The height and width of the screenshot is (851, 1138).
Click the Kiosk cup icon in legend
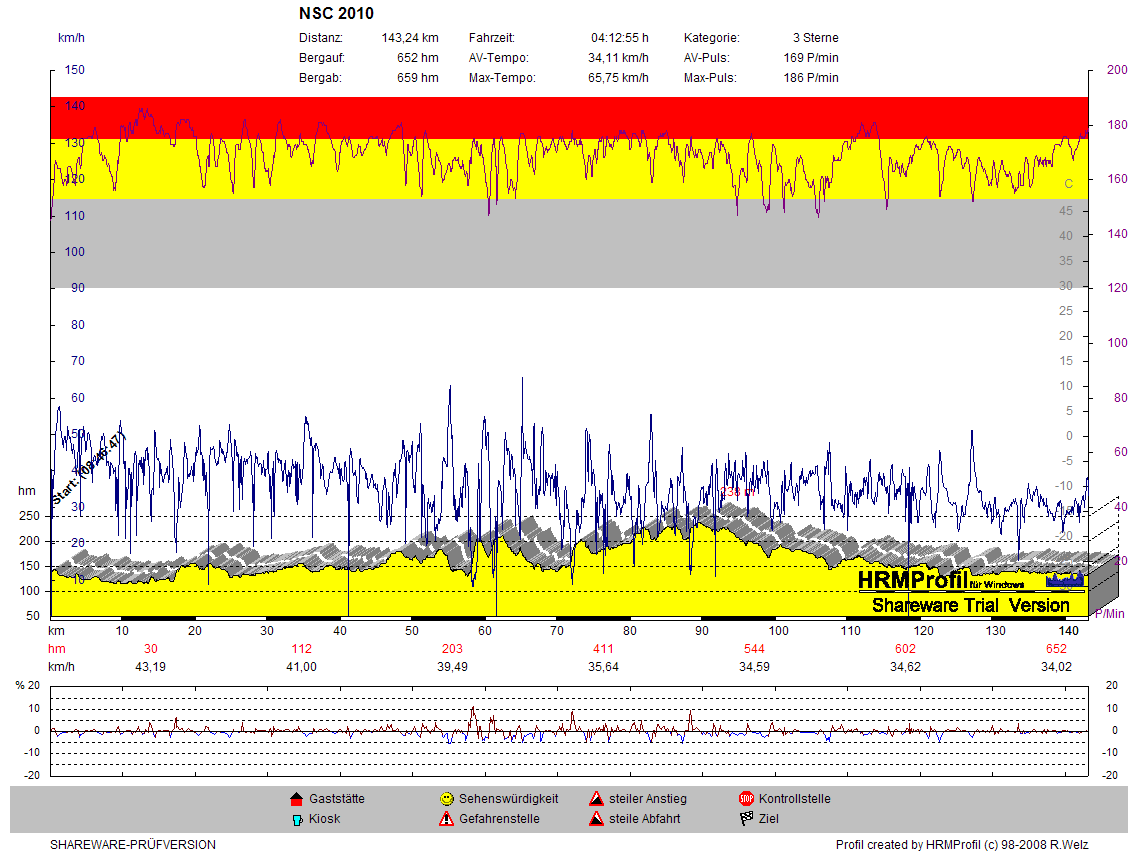[296, 819]
